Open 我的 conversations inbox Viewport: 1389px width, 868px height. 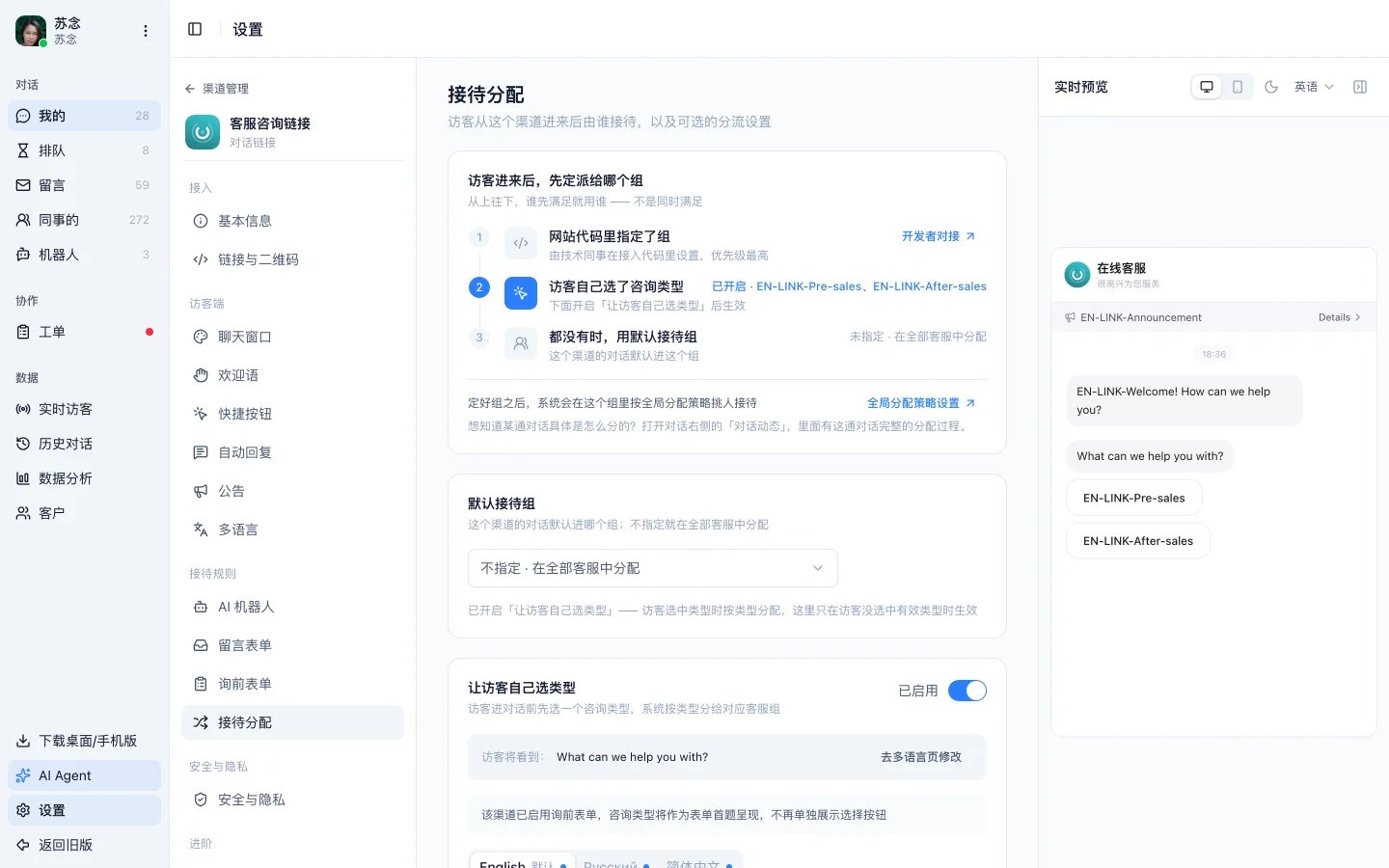(84, 116)
